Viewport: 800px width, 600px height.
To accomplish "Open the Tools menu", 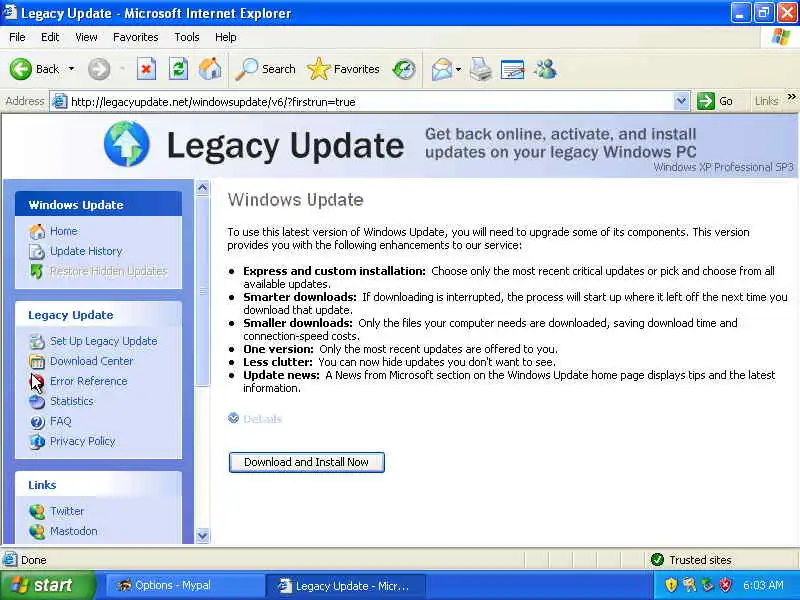I will 187,37.
